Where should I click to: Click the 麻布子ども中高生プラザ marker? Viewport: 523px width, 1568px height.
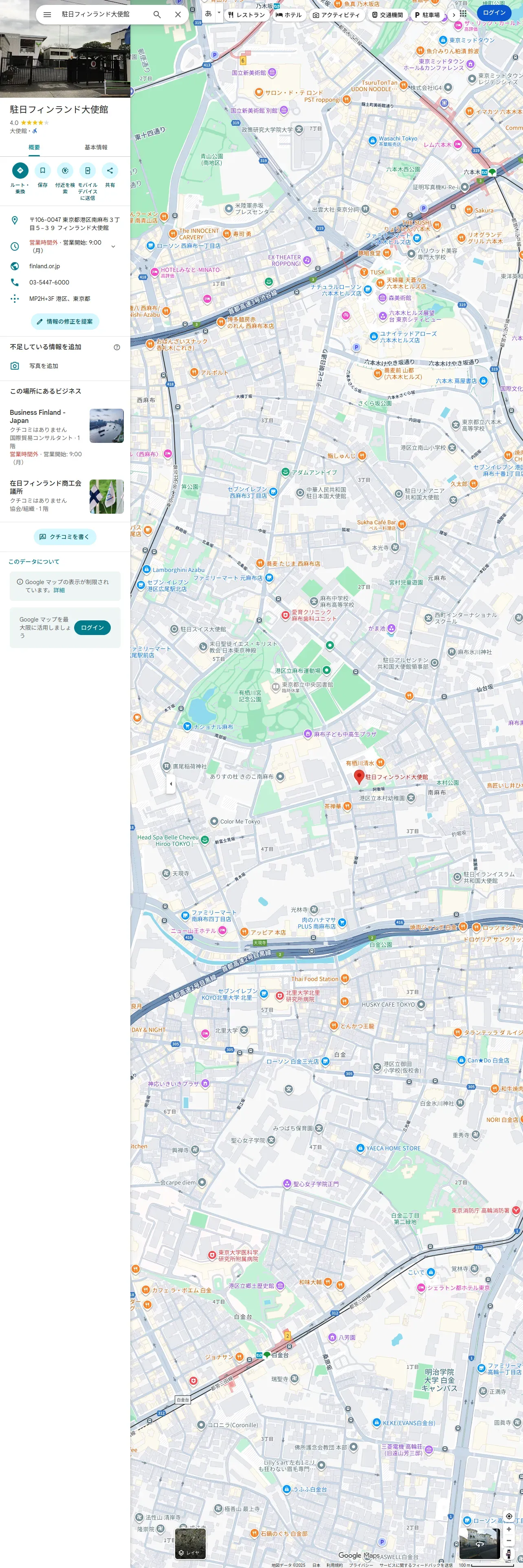308,734
